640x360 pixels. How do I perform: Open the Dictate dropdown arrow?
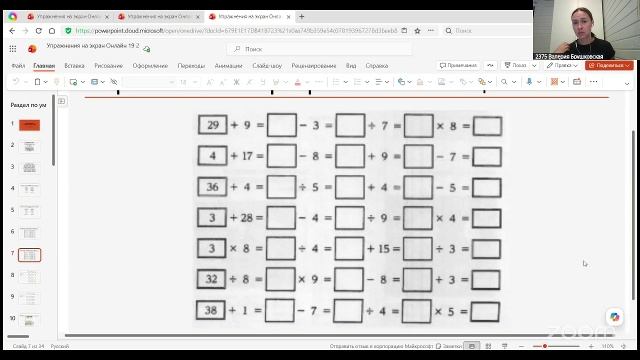[x=539, y=82]
